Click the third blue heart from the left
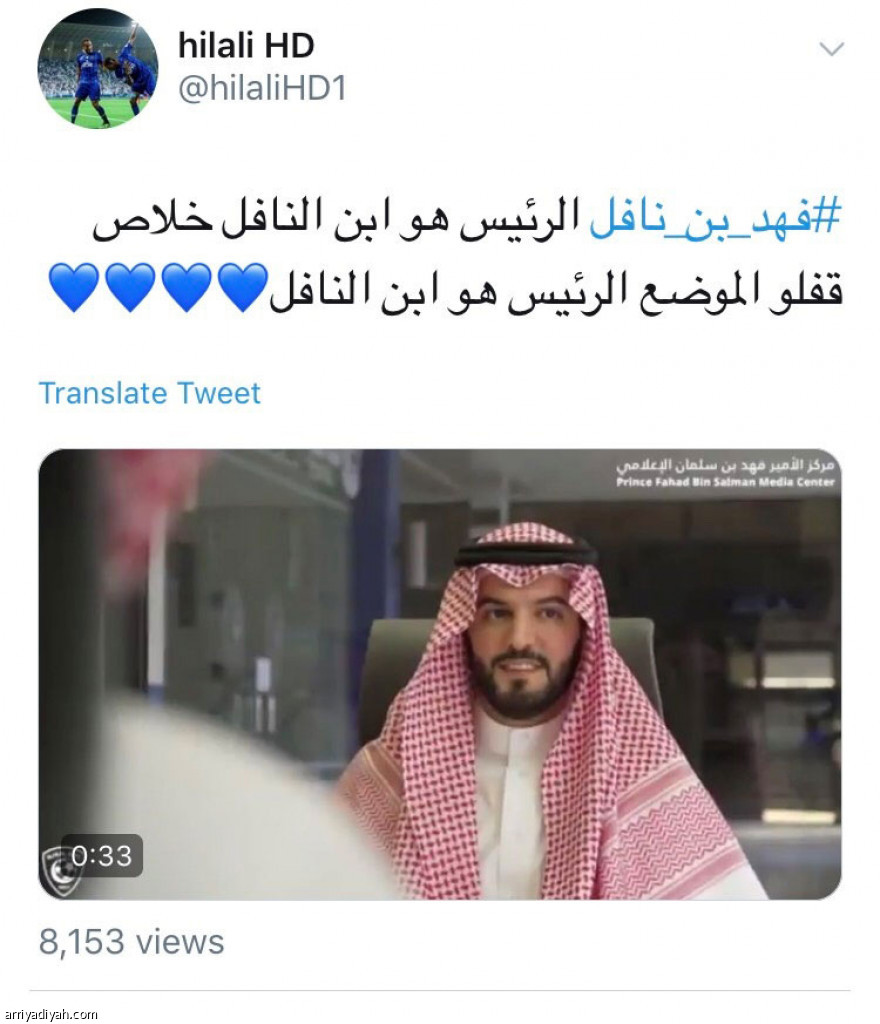Viewport: 880px width, 1024px height. (187, 288)
